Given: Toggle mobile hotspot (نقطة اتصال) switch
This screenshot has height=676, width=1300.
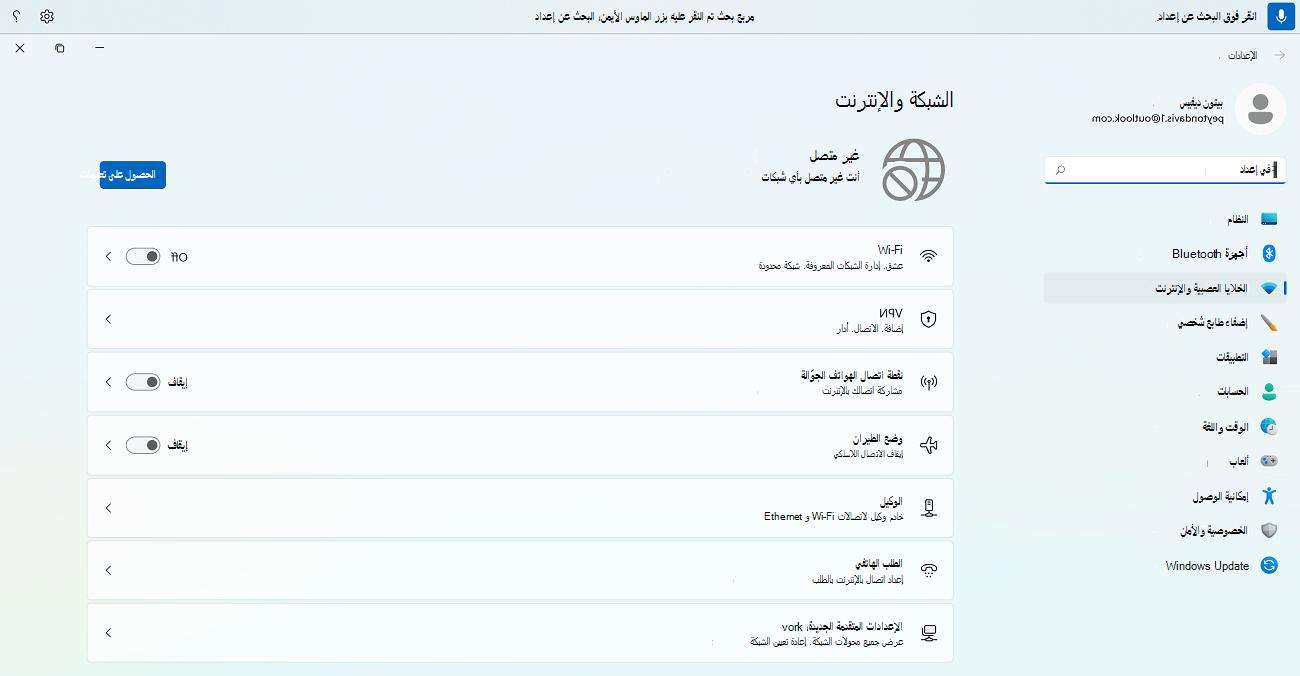Looking at the screenshot, I should coord(143,382).
